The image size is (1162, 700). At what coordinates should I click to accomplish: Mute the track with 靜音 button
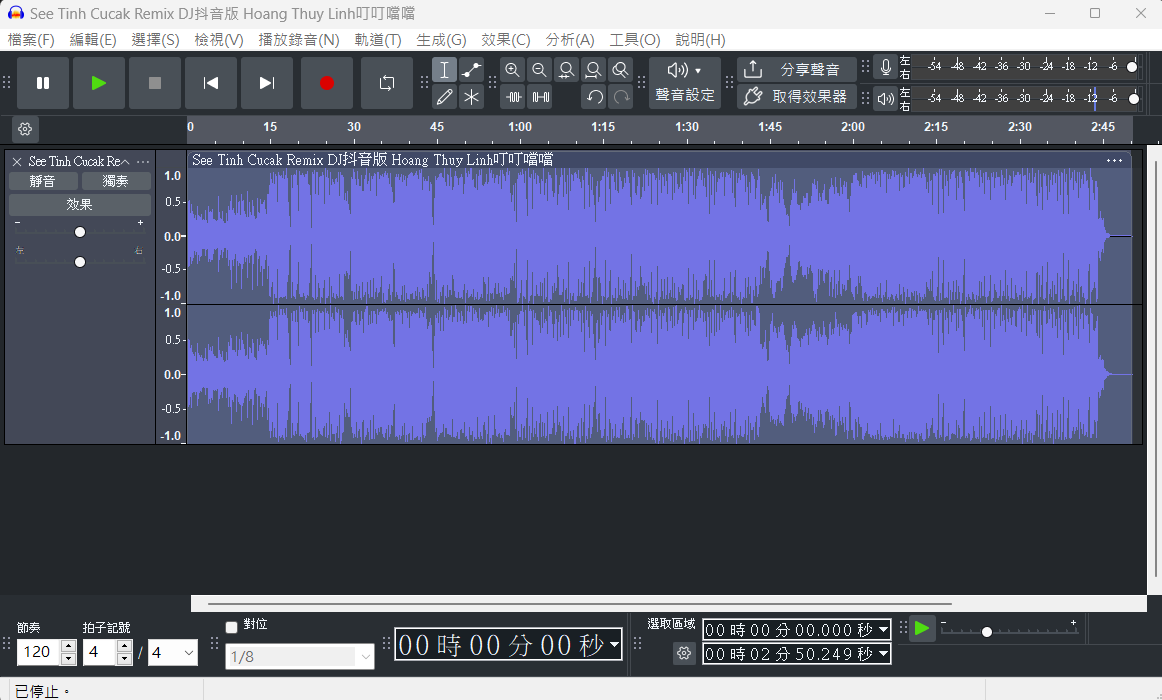click(43, 181)
